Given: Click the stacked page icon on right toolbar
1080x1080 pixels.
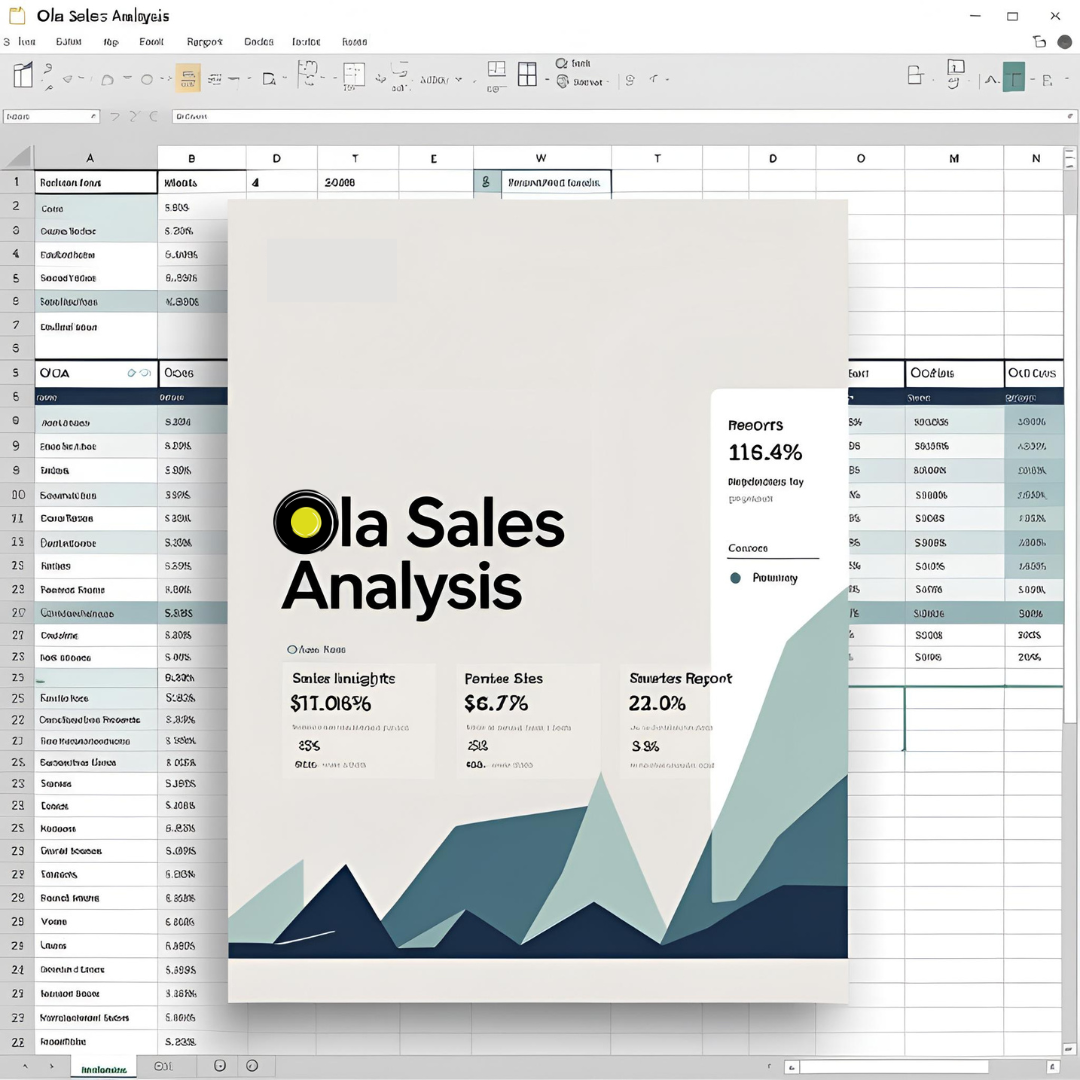Looking at the screenshot, I should pos(915,75).
